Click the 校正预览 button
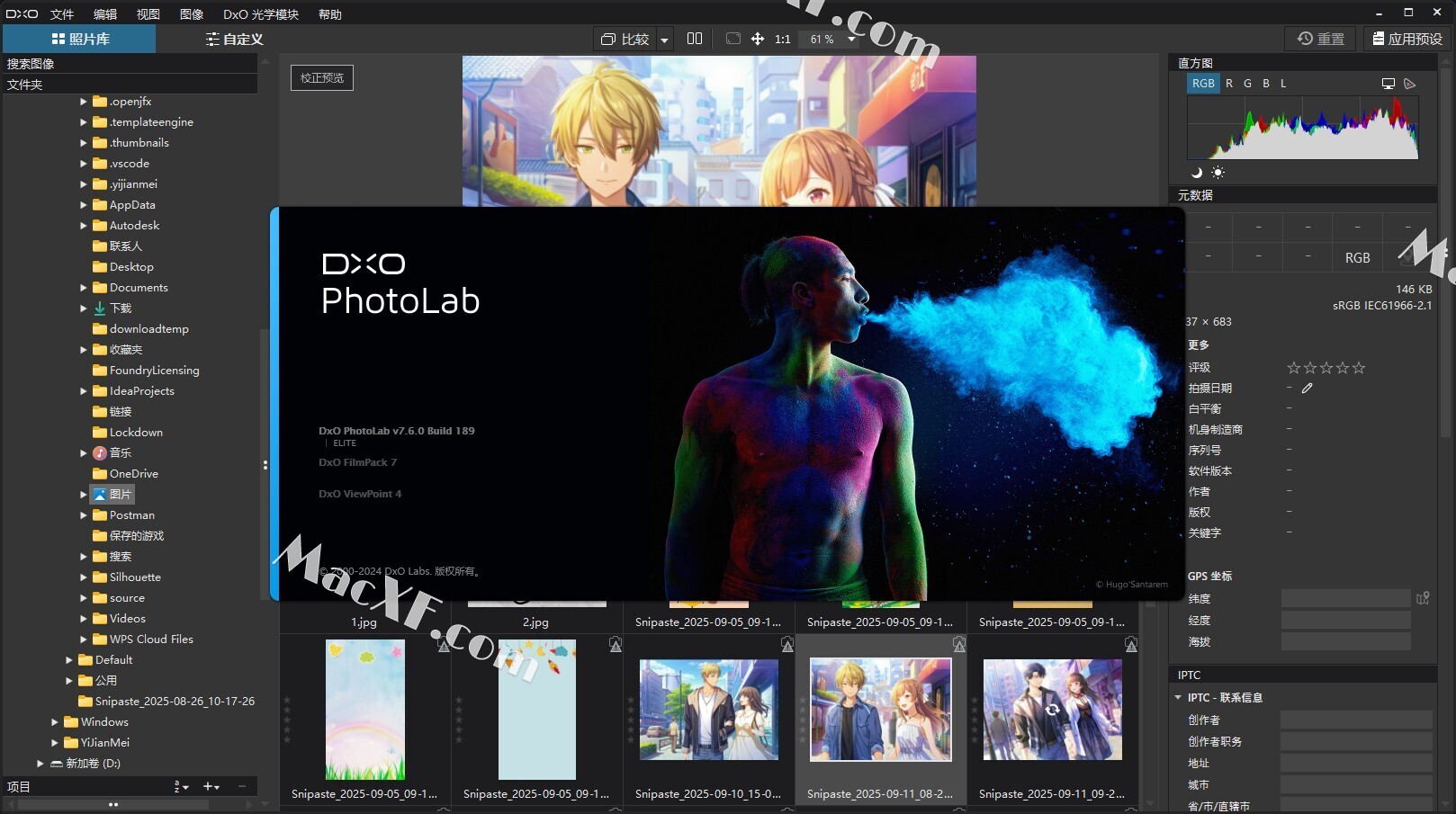The width and height of the screenshot is (1456, 814). [x=321, y=78]
